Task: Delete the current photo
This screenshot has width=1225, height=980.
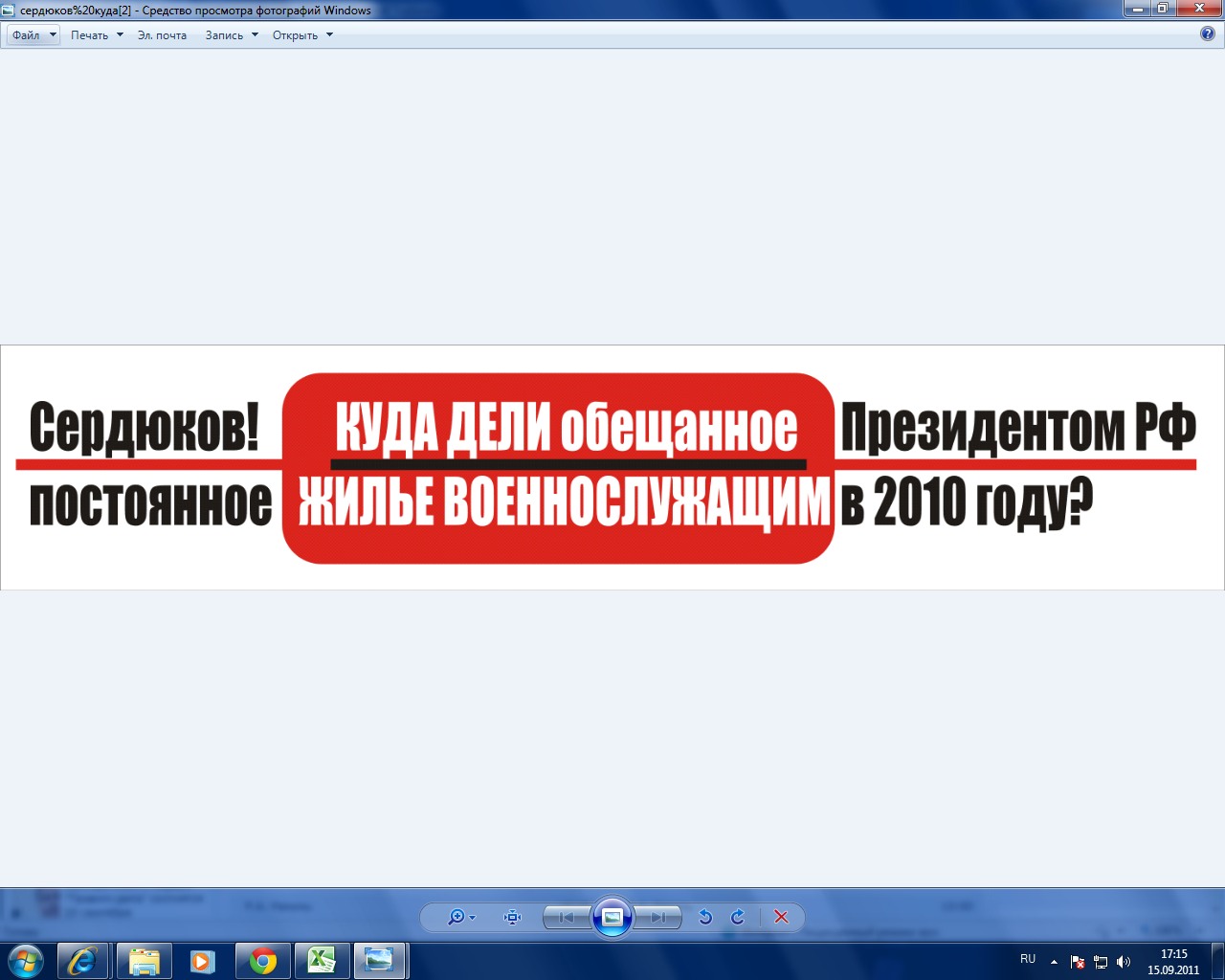Action: [x=781, y=917]
